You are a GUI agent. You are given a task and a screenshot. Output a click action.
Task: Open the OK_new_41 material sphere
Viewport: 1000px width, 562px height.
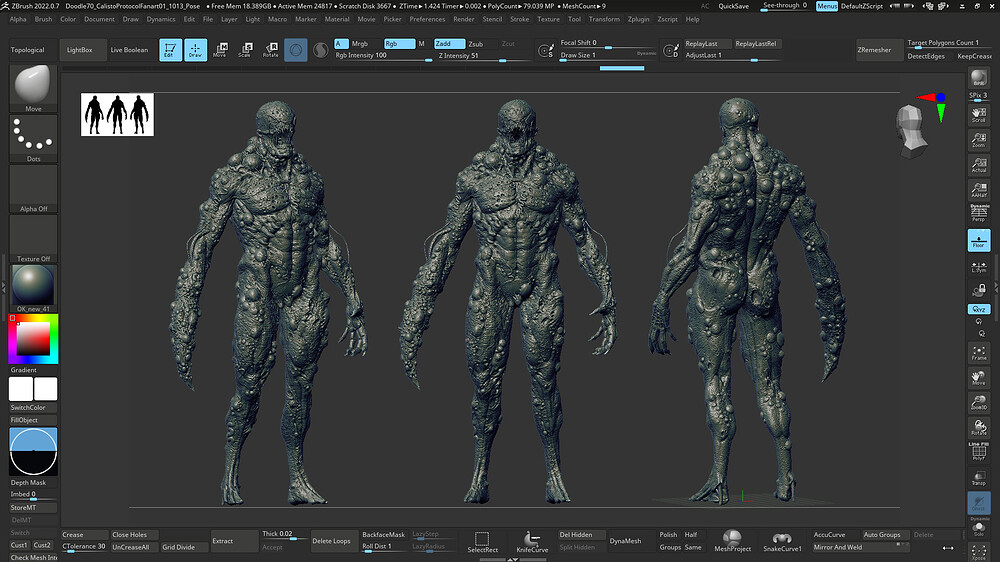tap(33, 288)
